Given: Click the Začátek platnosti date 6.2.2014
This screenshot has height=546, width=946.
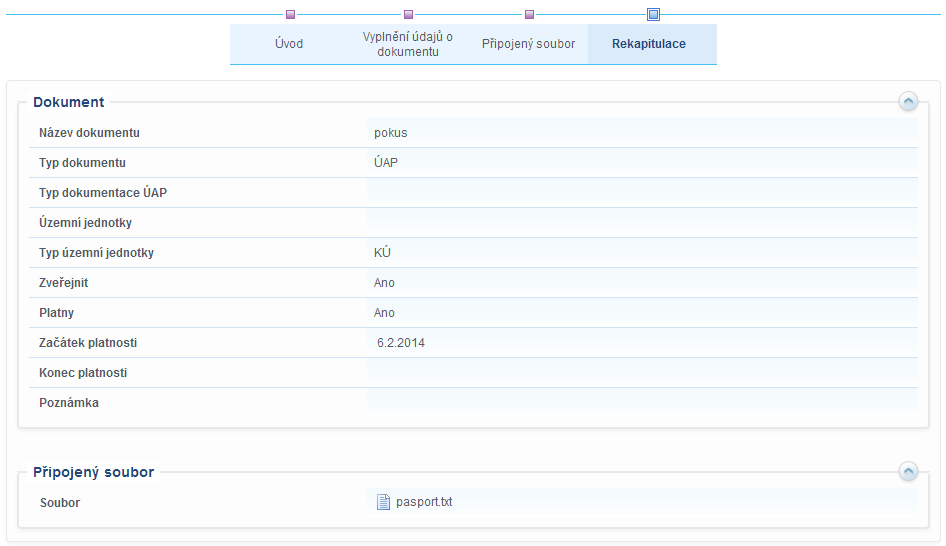Looking at the screenshot, I should click(401, 343).
